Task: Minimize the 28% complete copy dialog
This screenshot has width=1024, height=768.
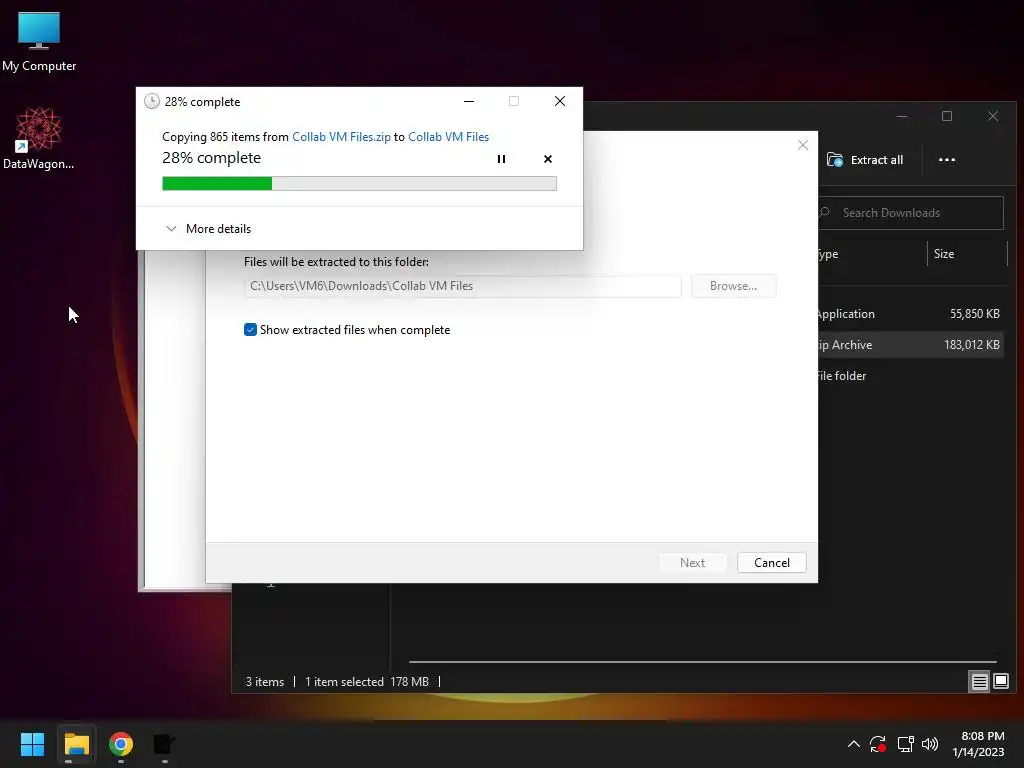Action: point(469,101)
